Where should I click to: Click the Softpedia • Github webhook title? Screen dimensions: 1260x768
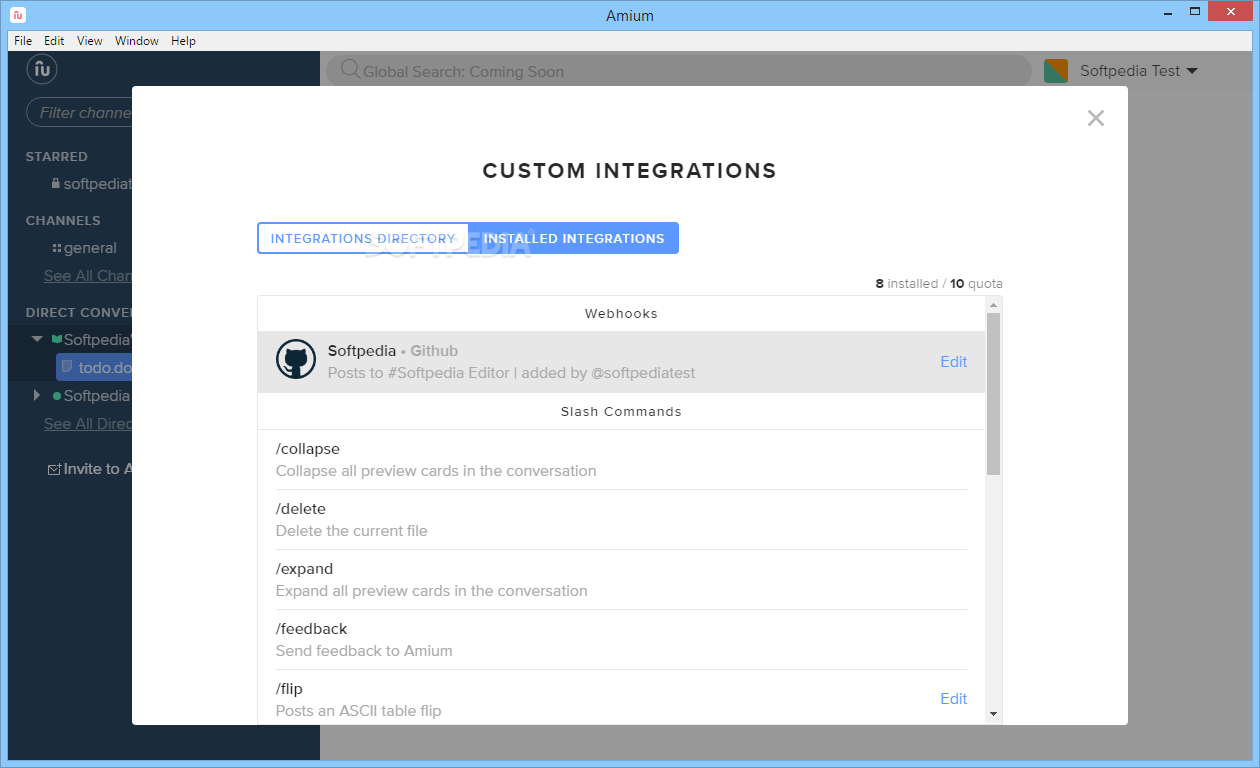click(393, 351)
